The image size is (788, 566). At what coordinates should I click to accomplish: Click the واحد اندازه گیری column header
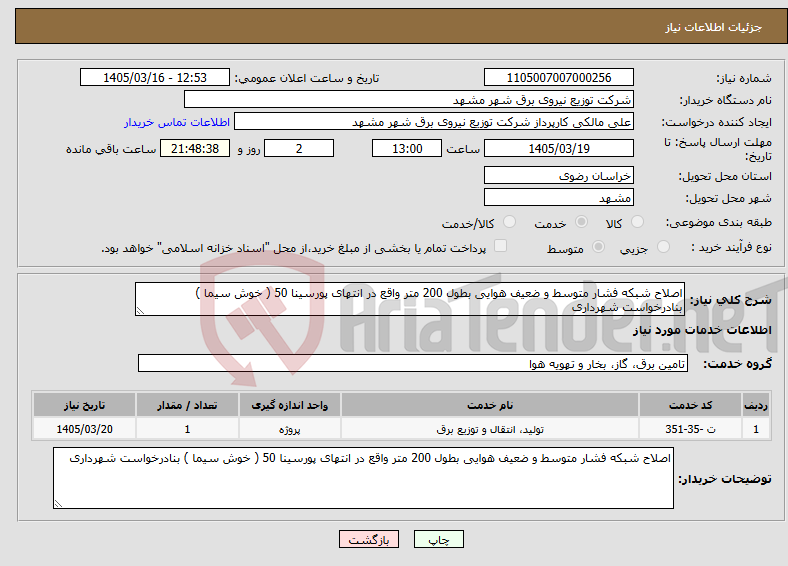click(x=290, y=405)
